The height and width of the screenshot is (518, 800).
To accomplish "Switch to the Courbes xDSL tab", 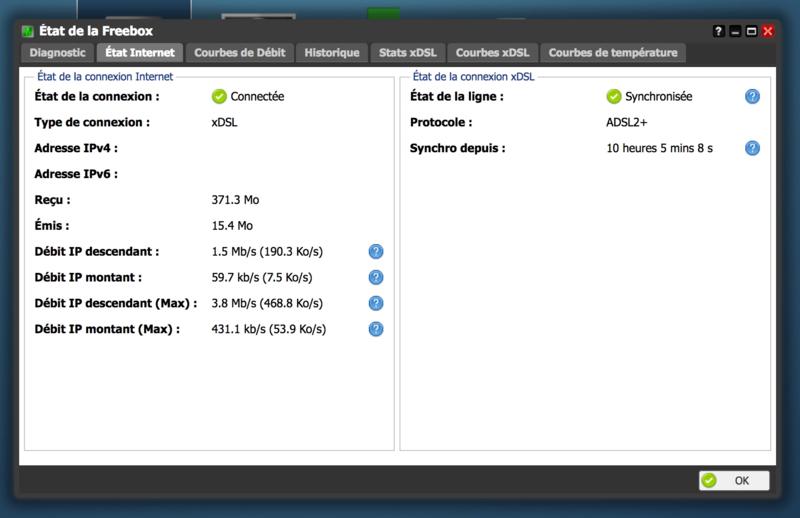I will coord(492,53).
